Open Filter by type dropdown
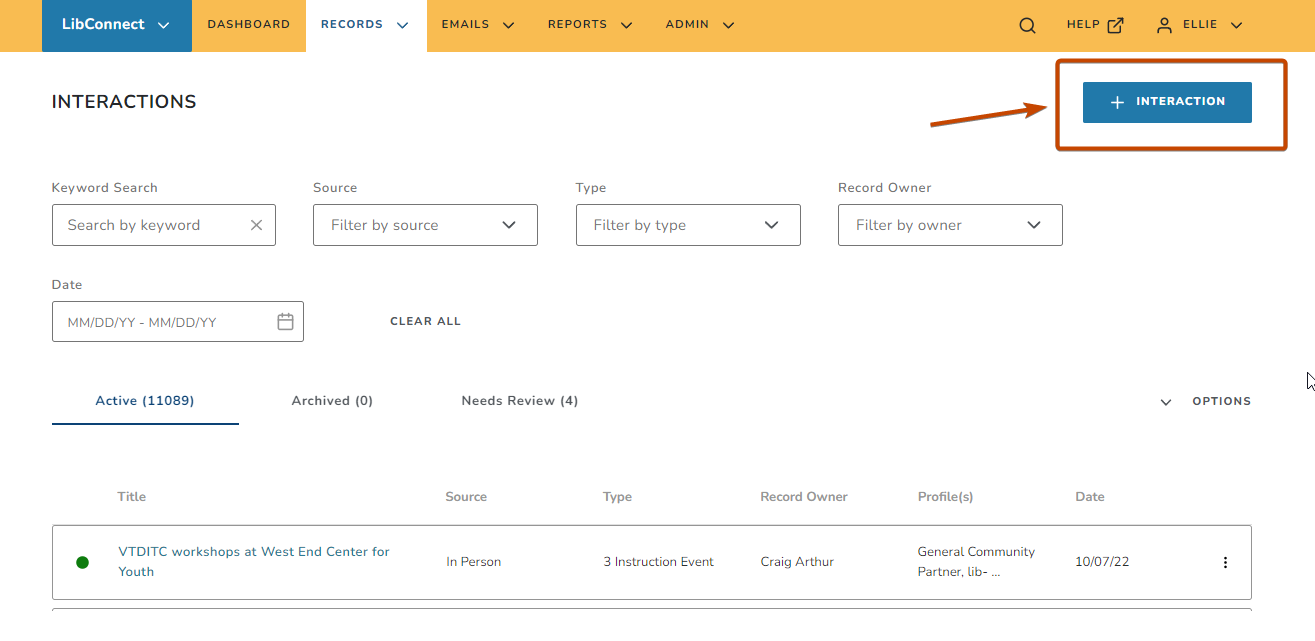 coord(688,225)
